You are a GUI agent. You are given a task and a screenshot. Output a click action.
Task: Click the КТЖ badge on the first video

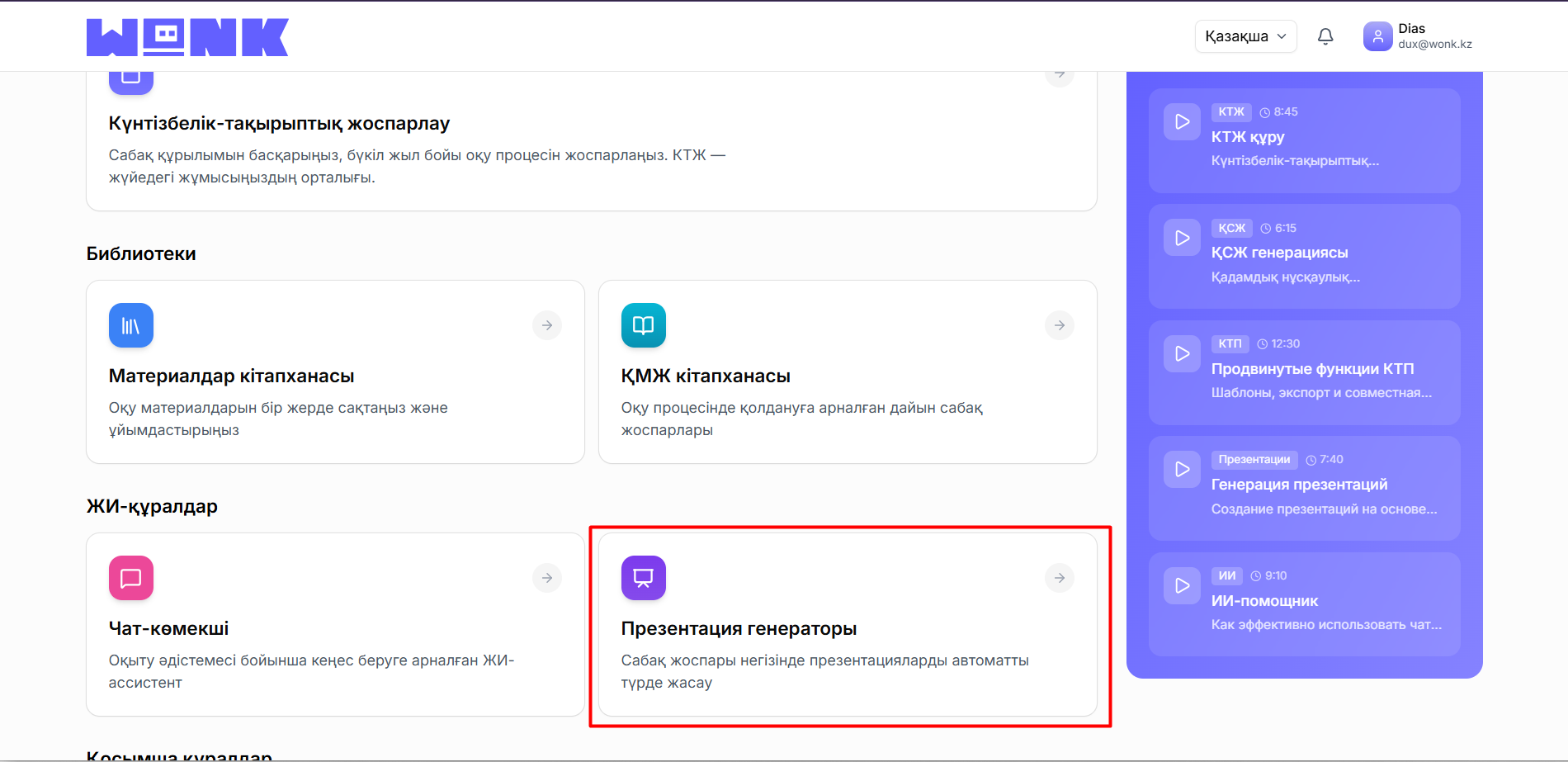click(x=1230, y=111)
